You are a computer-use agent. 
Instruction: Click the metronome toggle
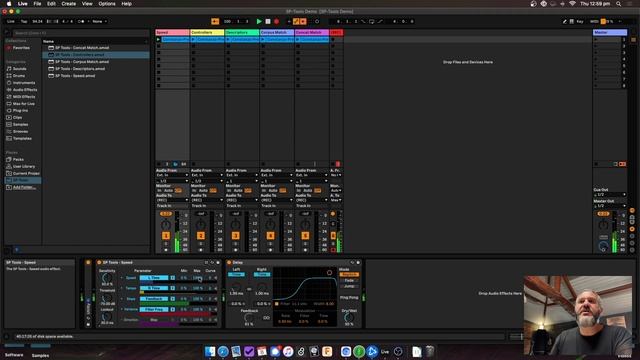click(x=81, y=21)
